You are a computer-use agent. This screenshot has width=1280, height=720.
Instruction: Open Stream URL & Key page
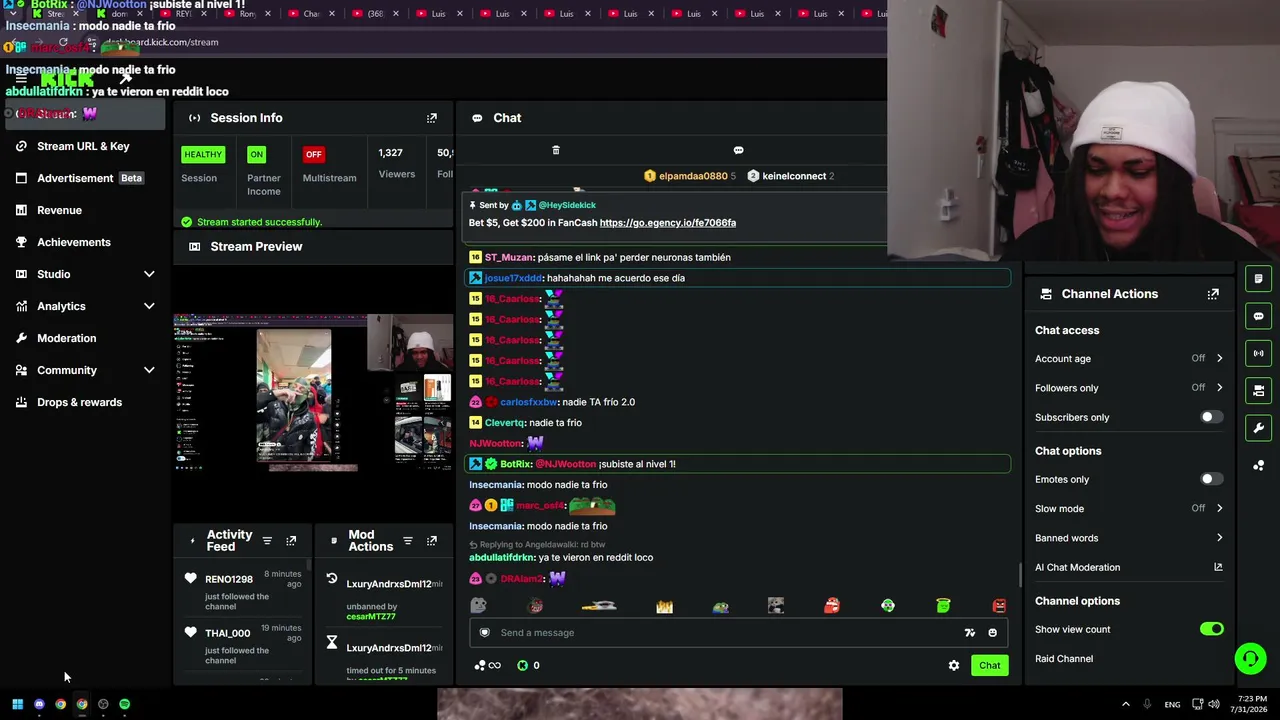tap(86, 146)
